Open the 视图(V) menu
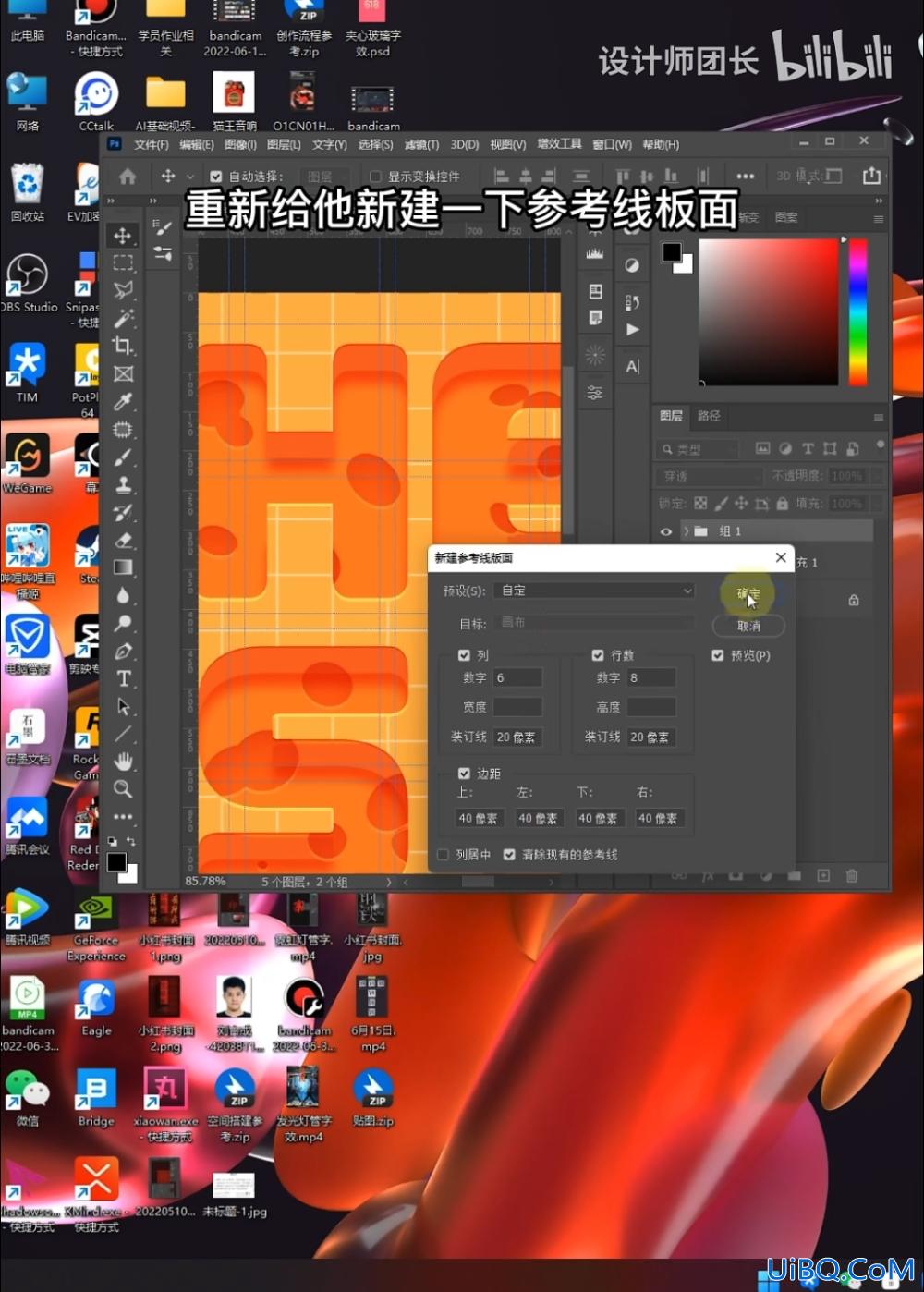This screenshot has height=1292, width=924. point(508,145)
